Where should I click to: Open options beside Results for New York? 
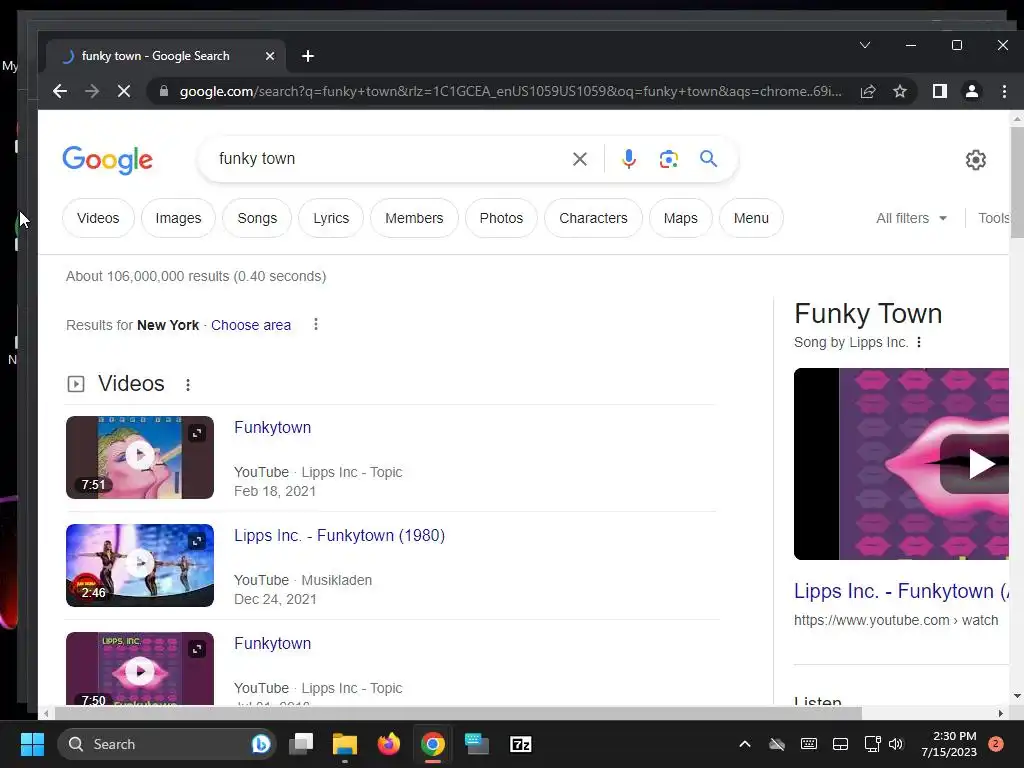point(316,325)
